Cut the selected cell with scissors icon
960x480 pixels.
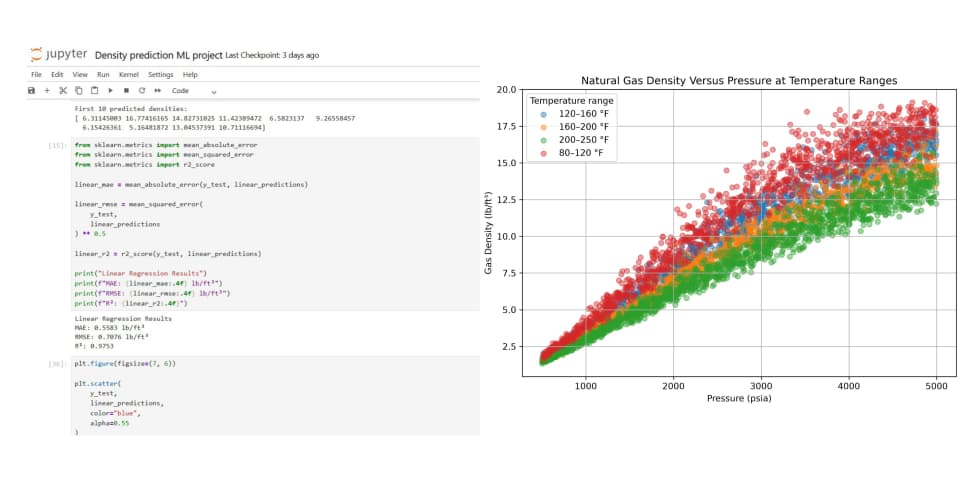(x=62, y=91)
